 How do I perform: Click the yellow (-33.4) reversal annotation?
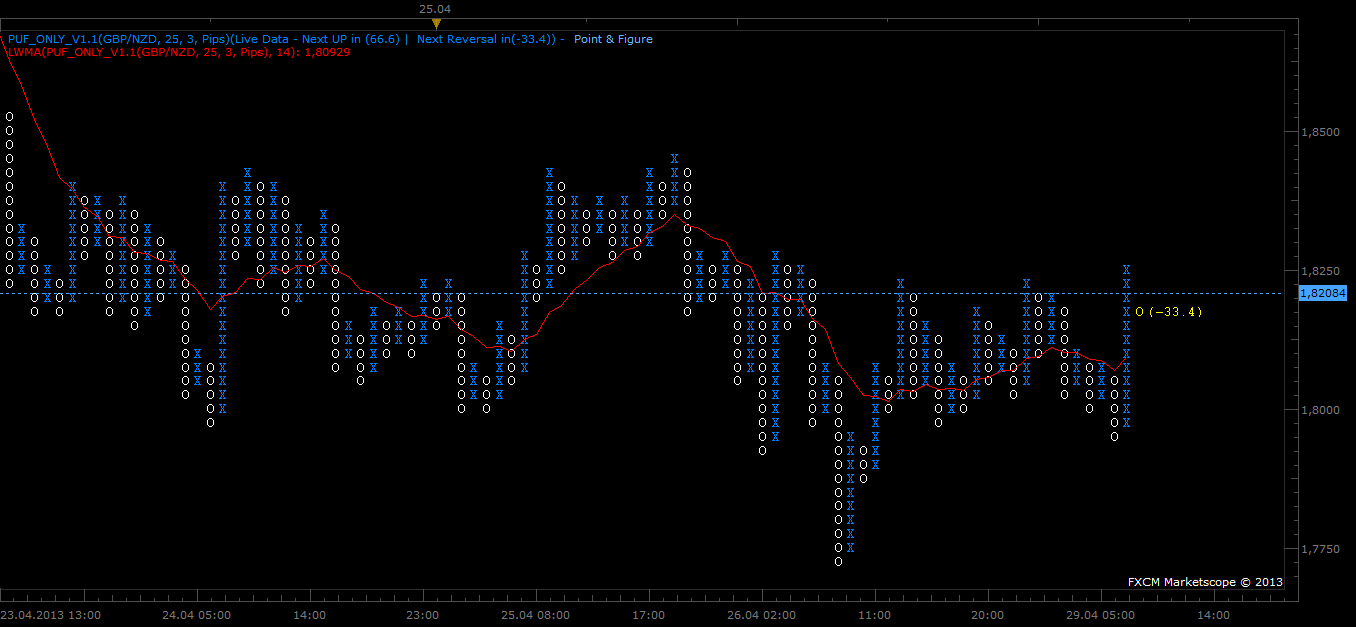pos(1175,312)
